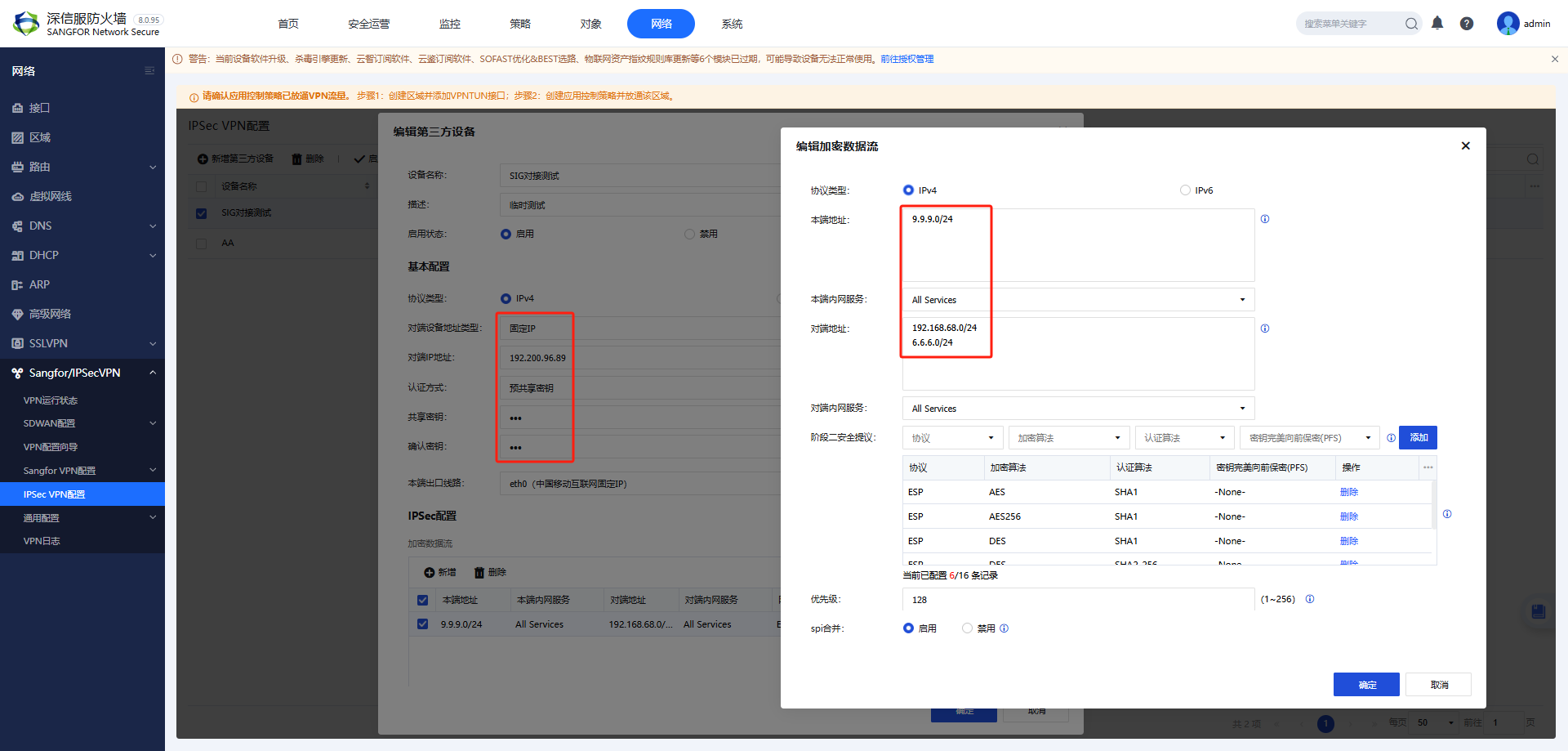Open the 加密算法 dropdown
1568x751 pixels.
pyautogui.click(x=1069, y=438)
